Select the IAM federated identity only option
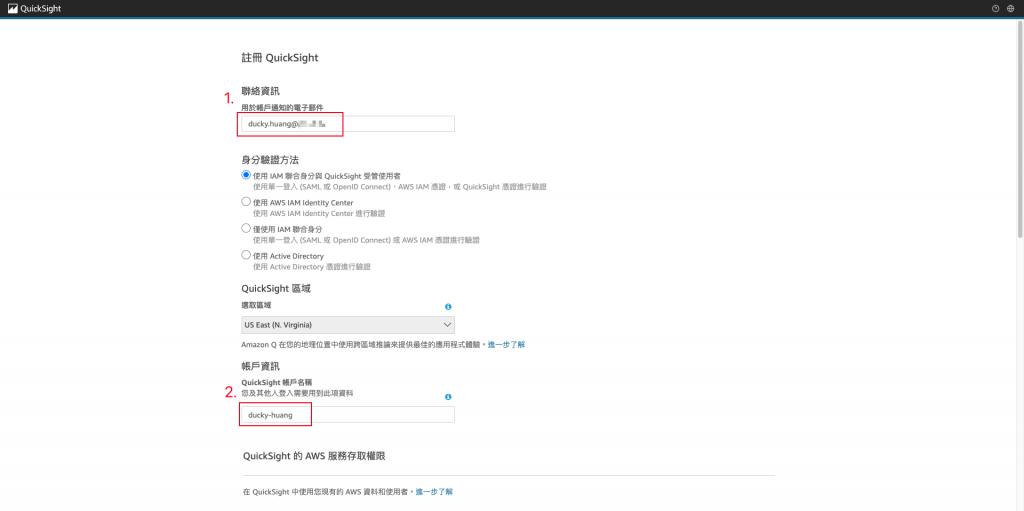Screen dimensions: 1024x511 (246, 229)
